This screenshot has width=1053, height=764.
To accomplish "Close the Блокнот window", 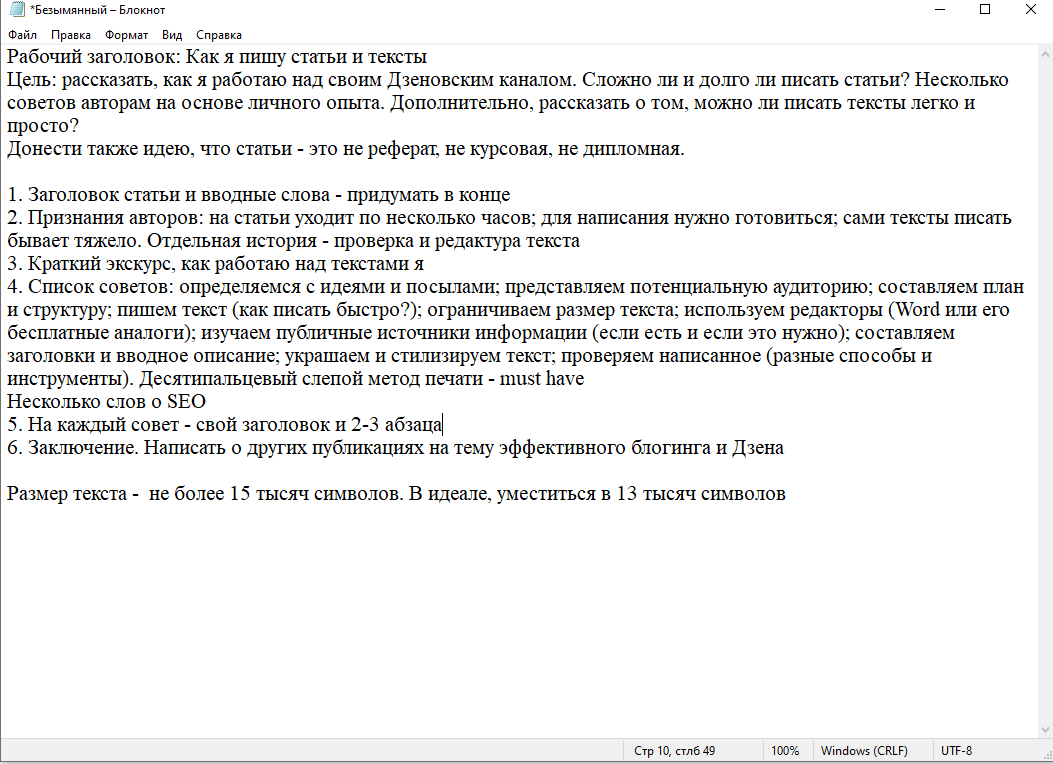I will [x=1031, y=9].
